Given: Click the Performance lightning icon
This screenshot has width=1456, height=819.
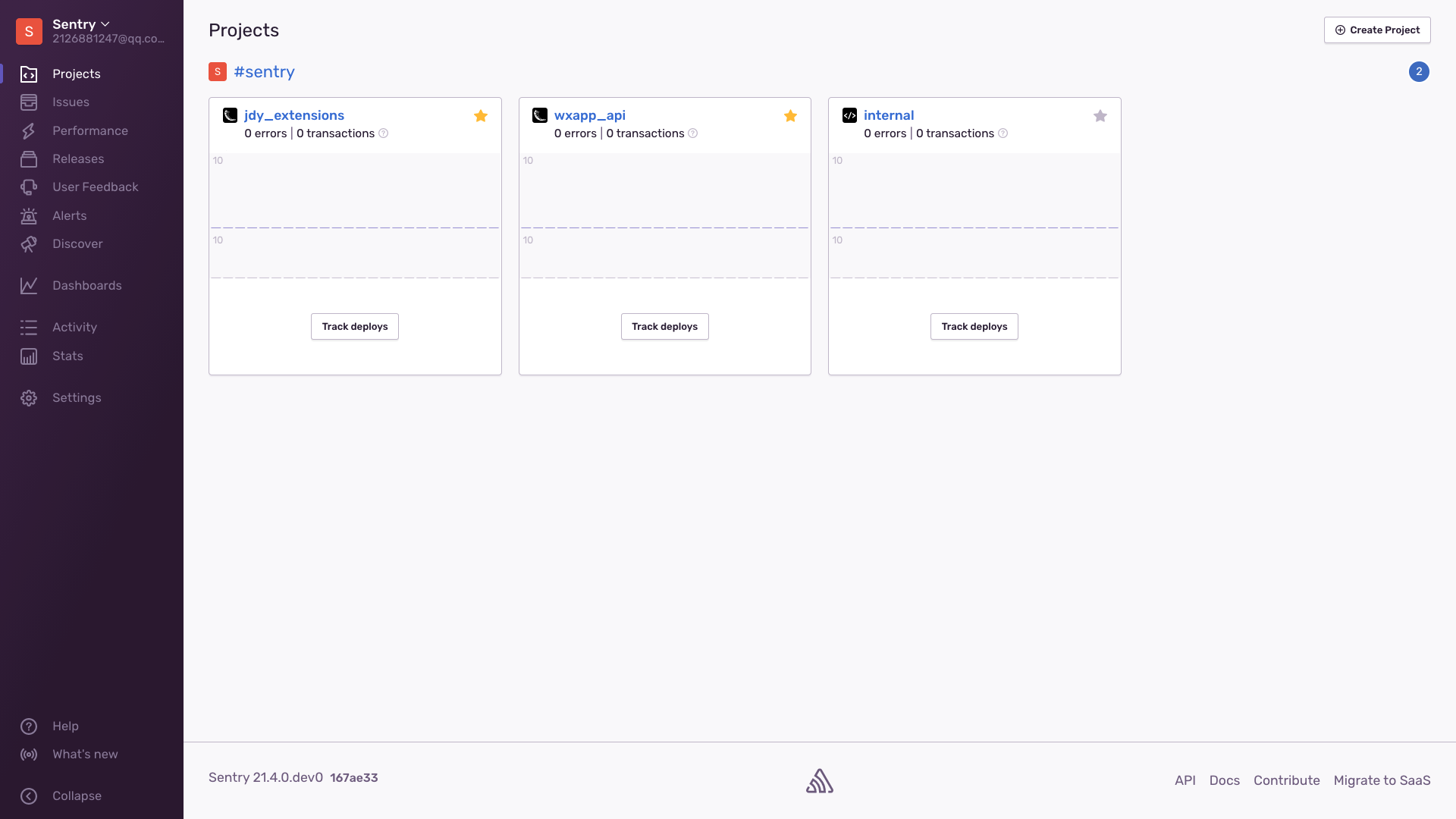Looking at the screenshot, I should point(29,131).
